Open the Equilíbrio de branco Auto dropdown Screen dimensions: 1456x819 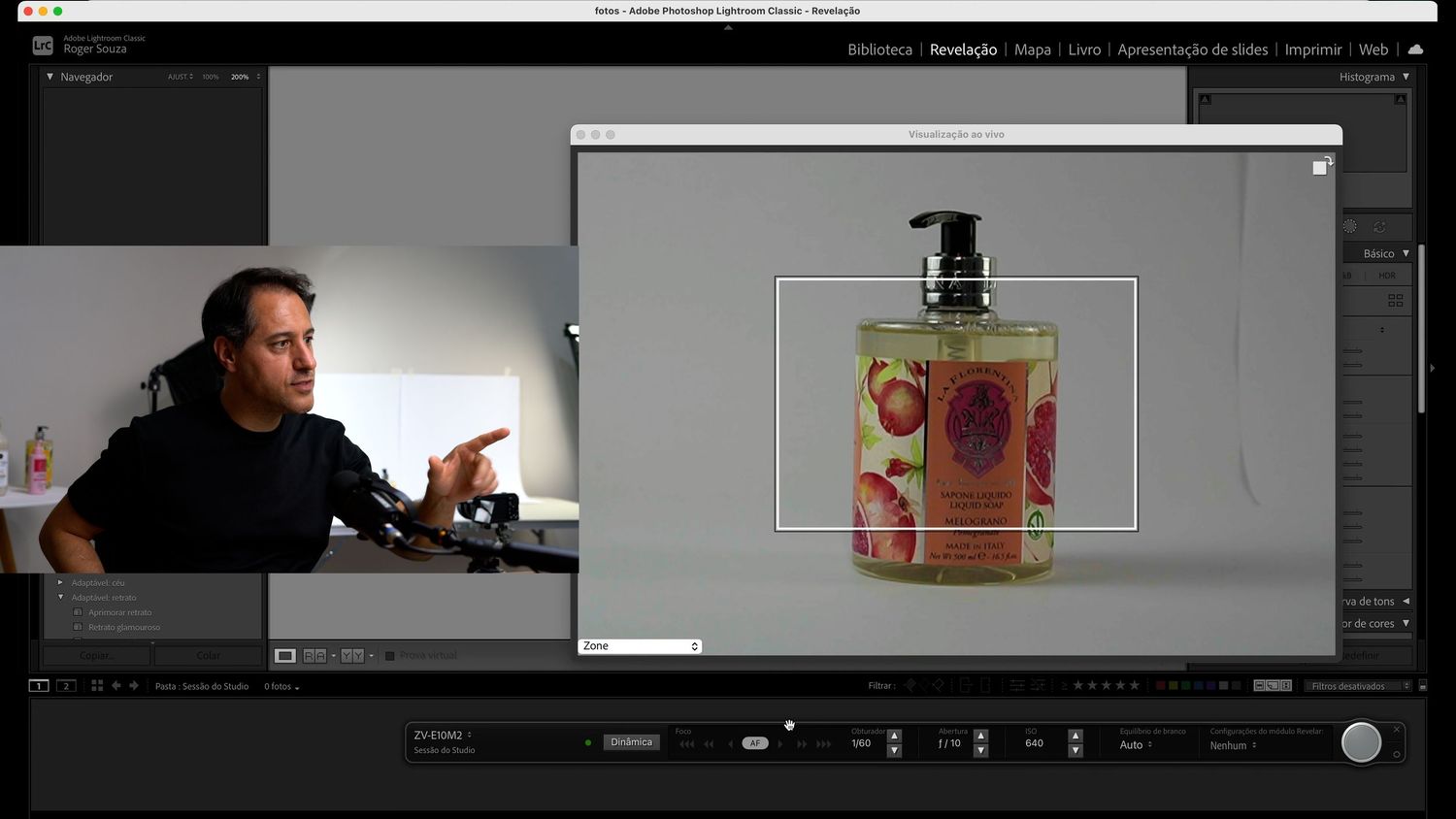point(1136,745)
